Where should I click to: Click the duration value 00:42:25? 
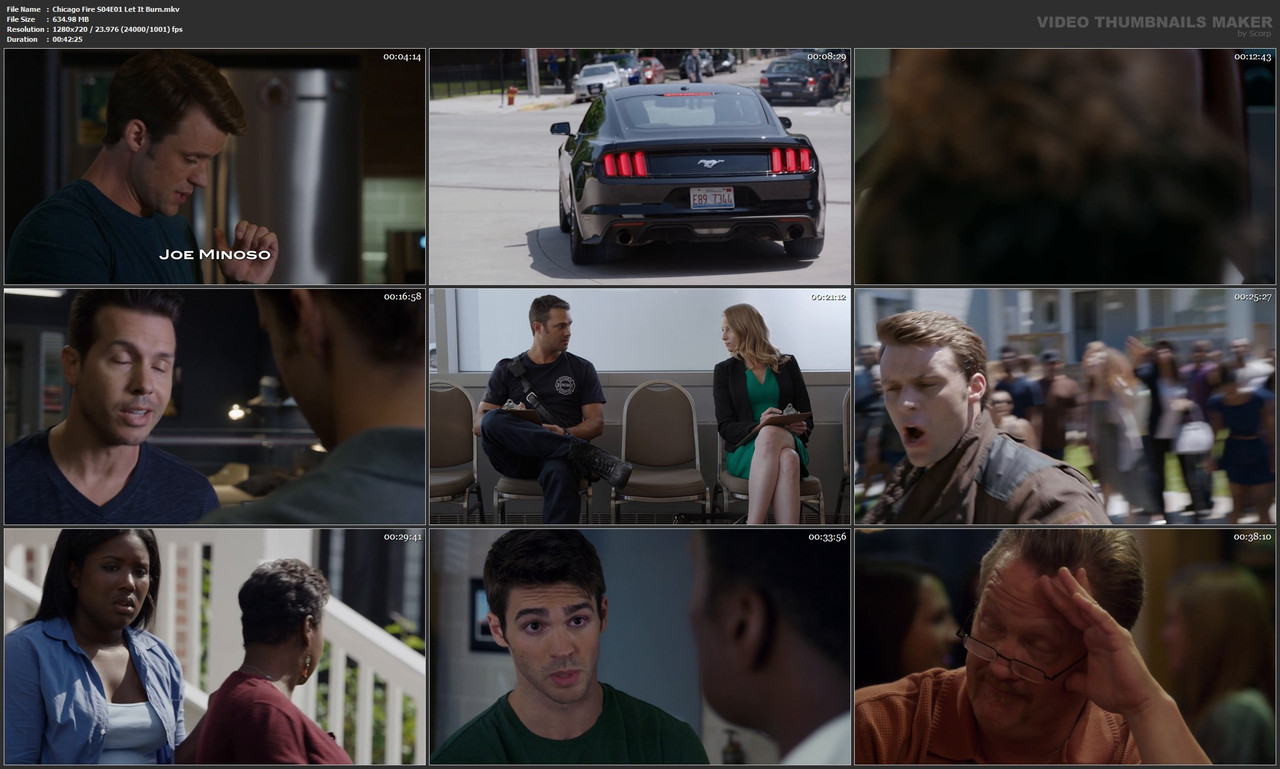click(x=67, y=39)
